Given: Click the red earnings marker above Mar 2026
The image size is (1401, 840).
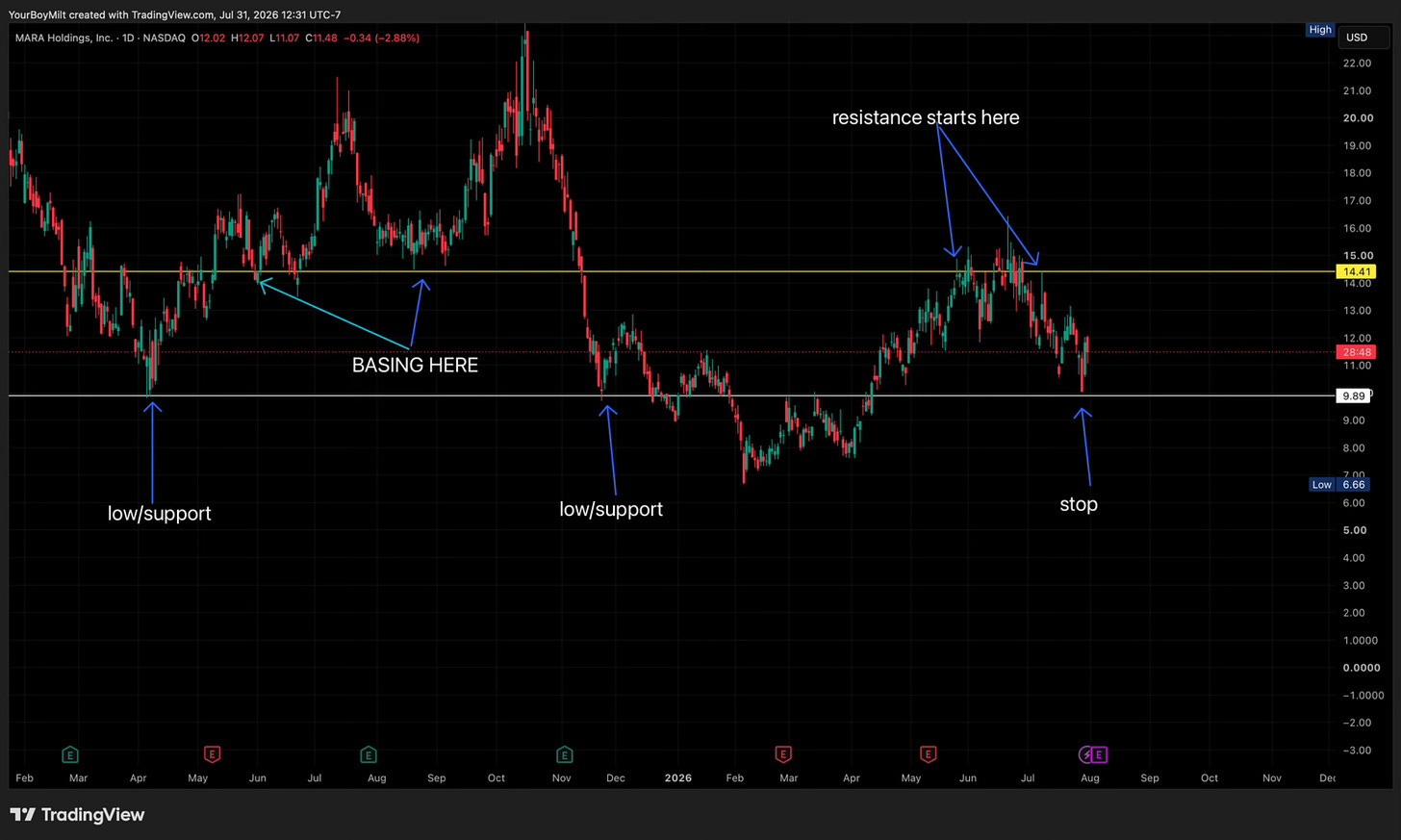Looking at the screenshot, I should pyautogui.click(x=783, y=754).
